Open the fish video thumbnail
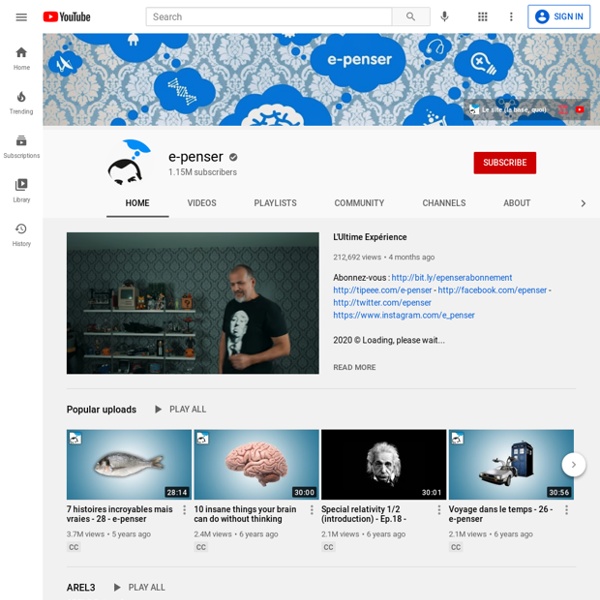Screen dimensions: 600x600 [129, 465]
